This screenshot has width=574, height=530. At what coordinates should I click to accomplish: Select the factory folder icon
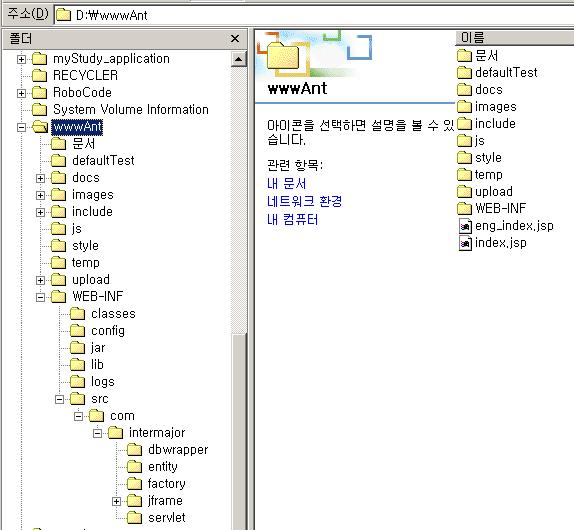134,484
